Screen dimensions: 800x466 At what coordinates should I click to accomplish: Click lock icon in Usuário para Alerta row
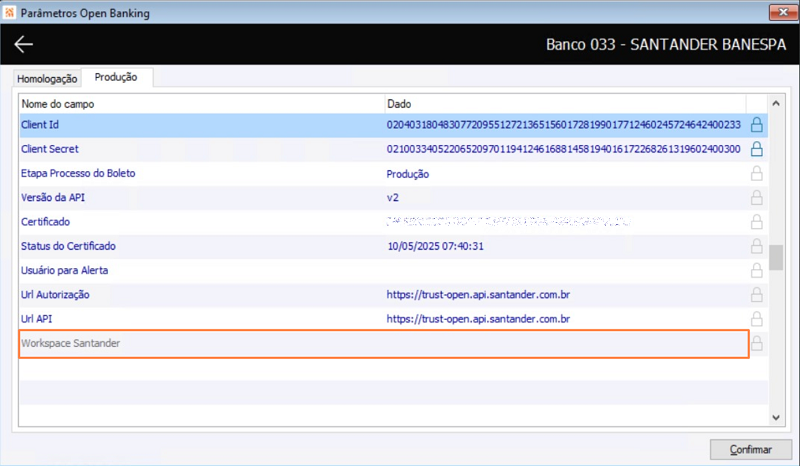click(x=757, y=271)
